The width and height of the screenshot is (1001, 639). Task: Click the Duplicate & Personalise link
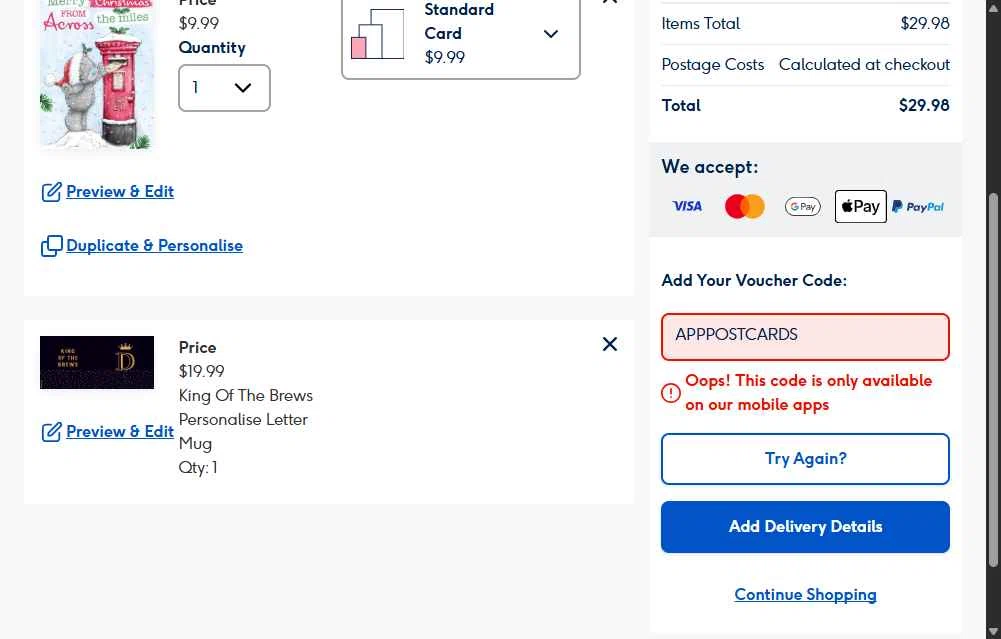click(x=154, y=246)
